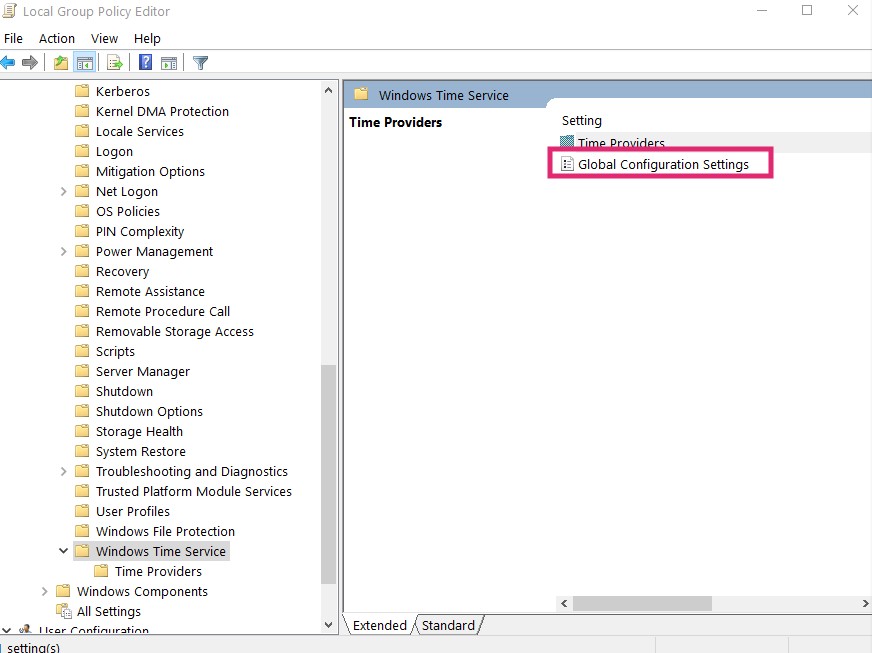Expand the Windows Components node
Image resolution: width=872 pixels, height=653 pixels.
coord(44,591)
